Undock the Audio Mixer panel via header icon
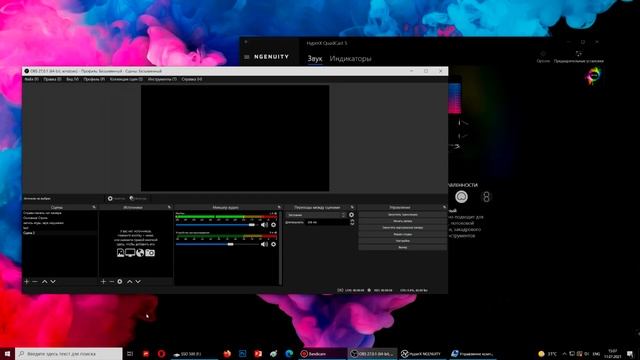The width and height of the screenshot is (640, 360). pyautogui.click(x=279, y=207)
